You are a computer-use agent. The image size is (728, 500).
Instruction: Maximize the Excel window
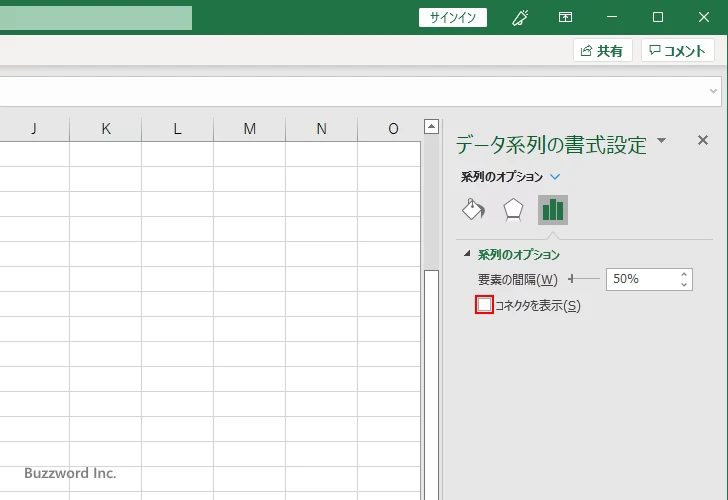[657, 17]
